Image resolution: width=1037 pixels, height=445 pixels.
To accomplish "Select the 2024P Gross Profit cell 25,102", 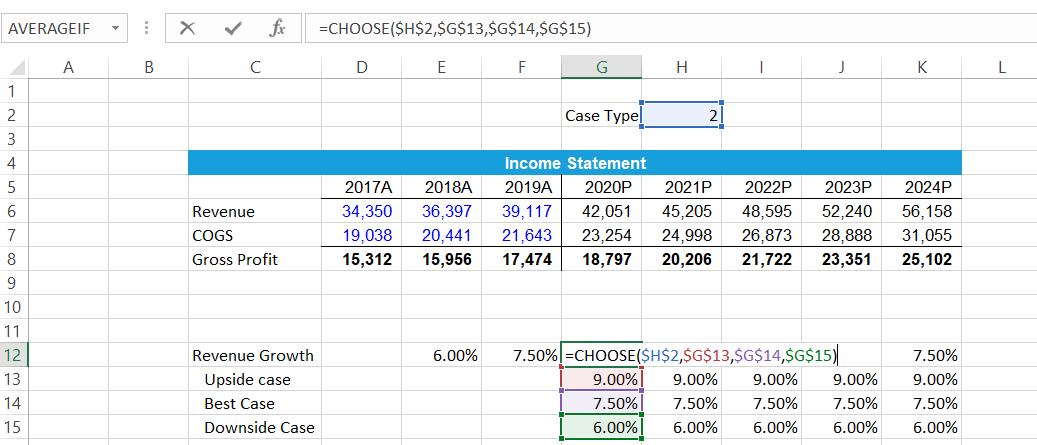I will pos(921,259).
